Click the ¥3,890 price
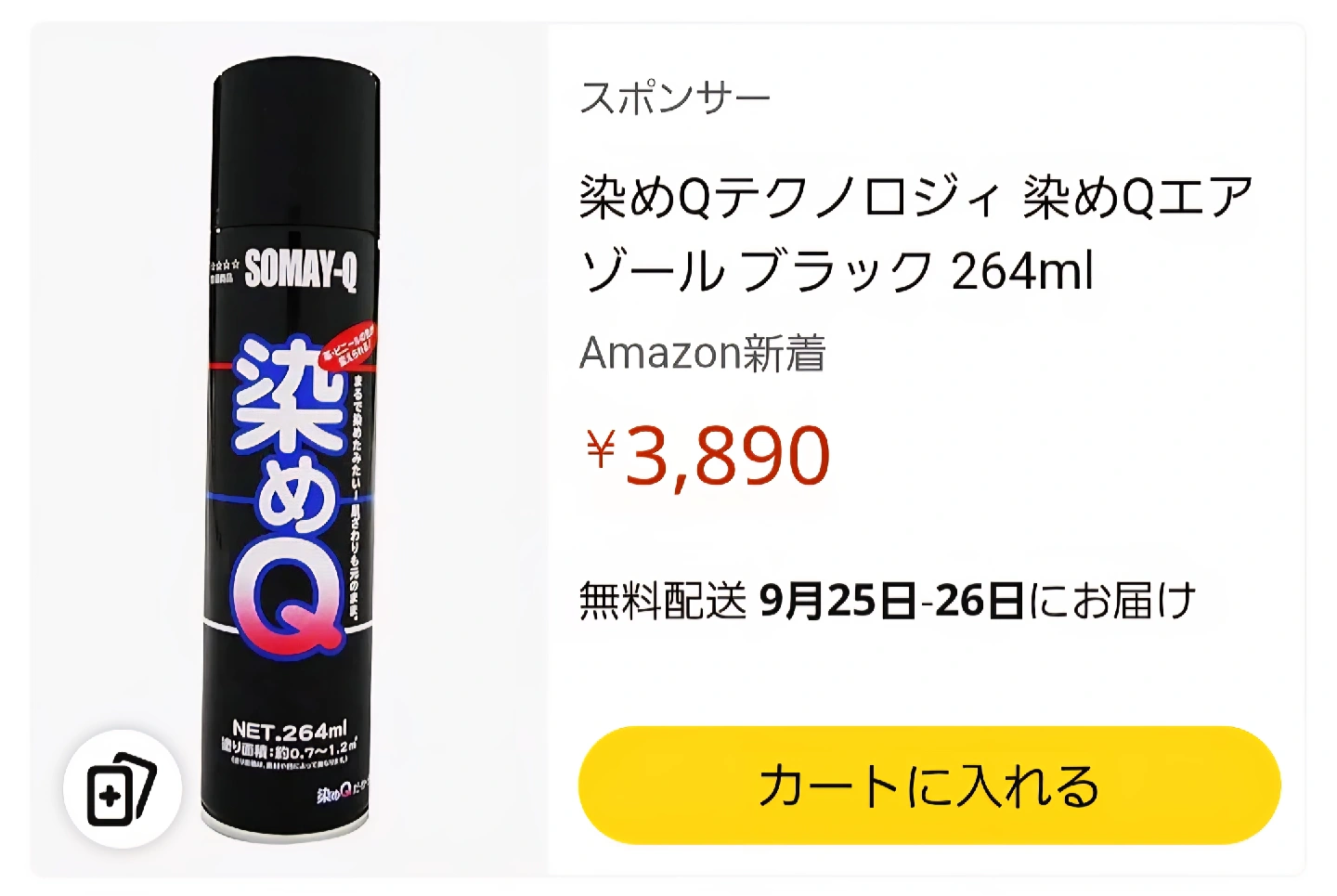 pyautogui.click(x=707, y=455)
